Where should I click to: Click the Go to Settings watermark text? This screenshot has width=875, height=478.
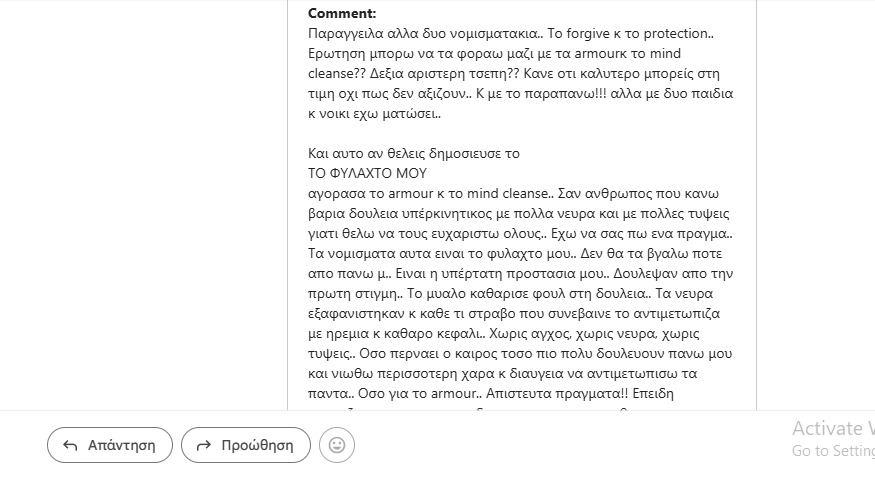pos(832,450)
